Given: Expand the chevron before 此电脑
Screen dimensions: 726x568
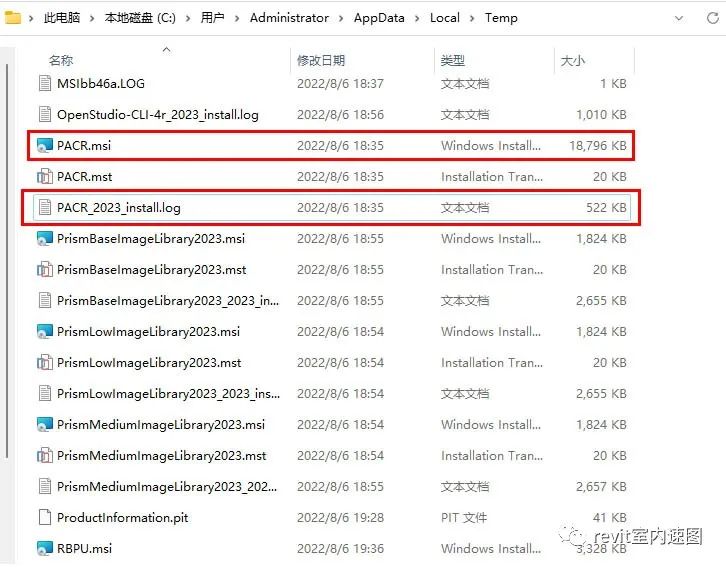Looking at the screenshot, I should [31, 19].
